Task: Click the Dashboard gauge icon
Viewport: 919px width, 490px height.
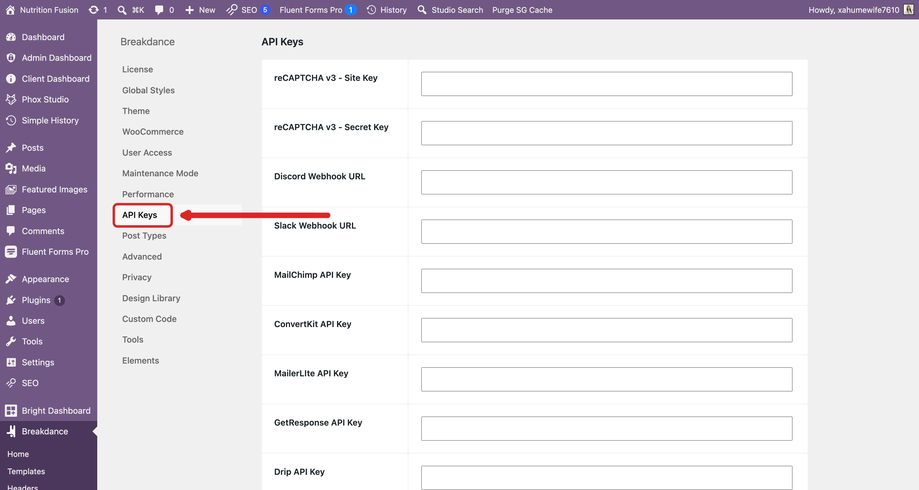Action: point(11,37)
